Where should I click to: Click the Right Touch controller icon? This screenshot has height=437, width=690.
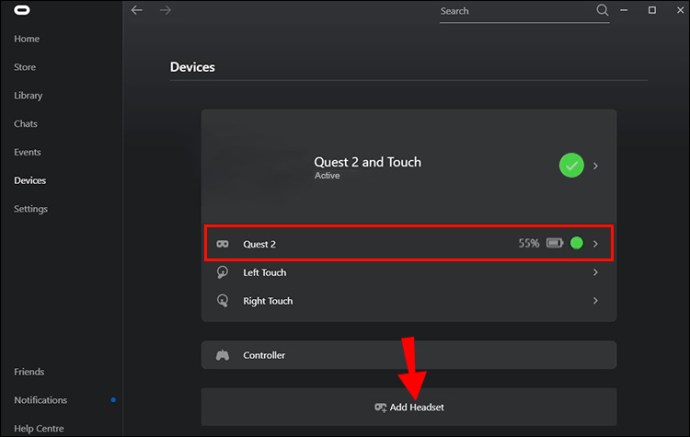click(x=223, y=301)
